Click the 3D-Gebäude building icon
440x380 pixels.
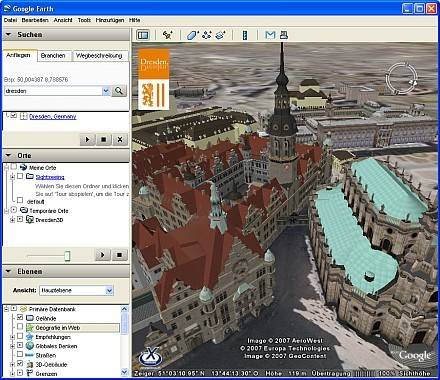(x=30, y=364)
